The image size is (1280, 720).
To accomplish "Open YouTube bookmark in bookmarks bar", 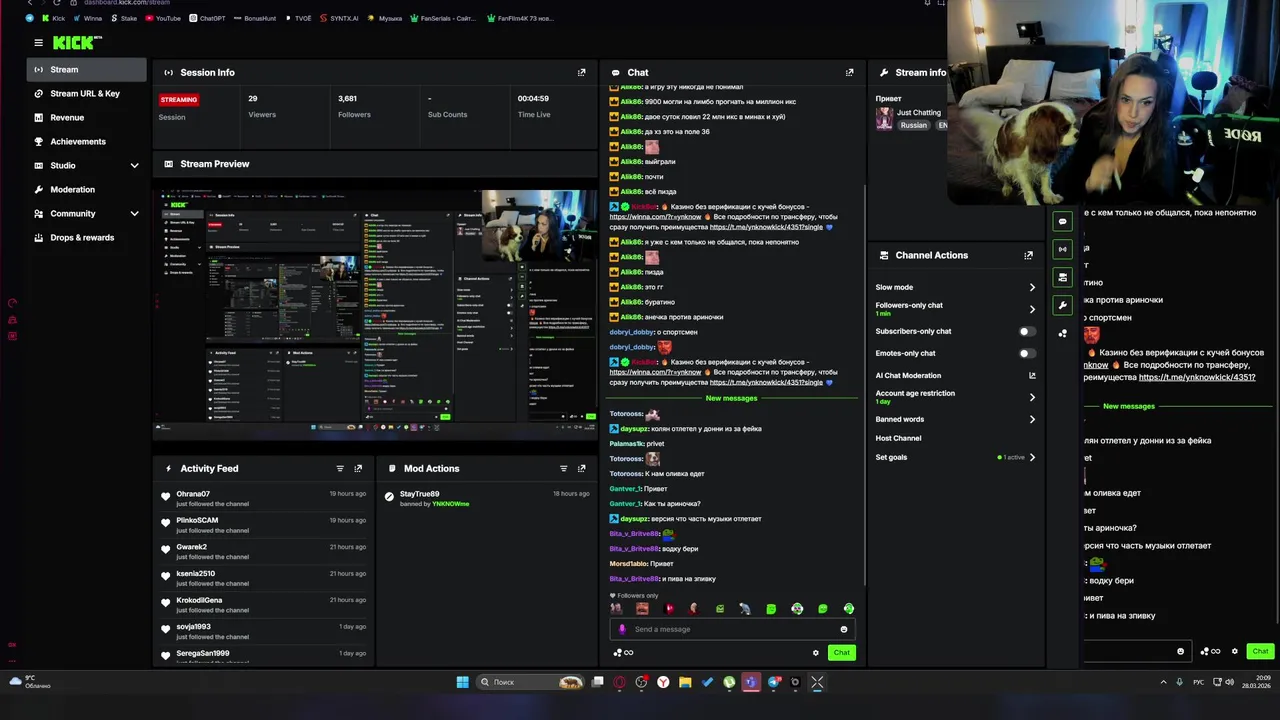I will point(163,18).
